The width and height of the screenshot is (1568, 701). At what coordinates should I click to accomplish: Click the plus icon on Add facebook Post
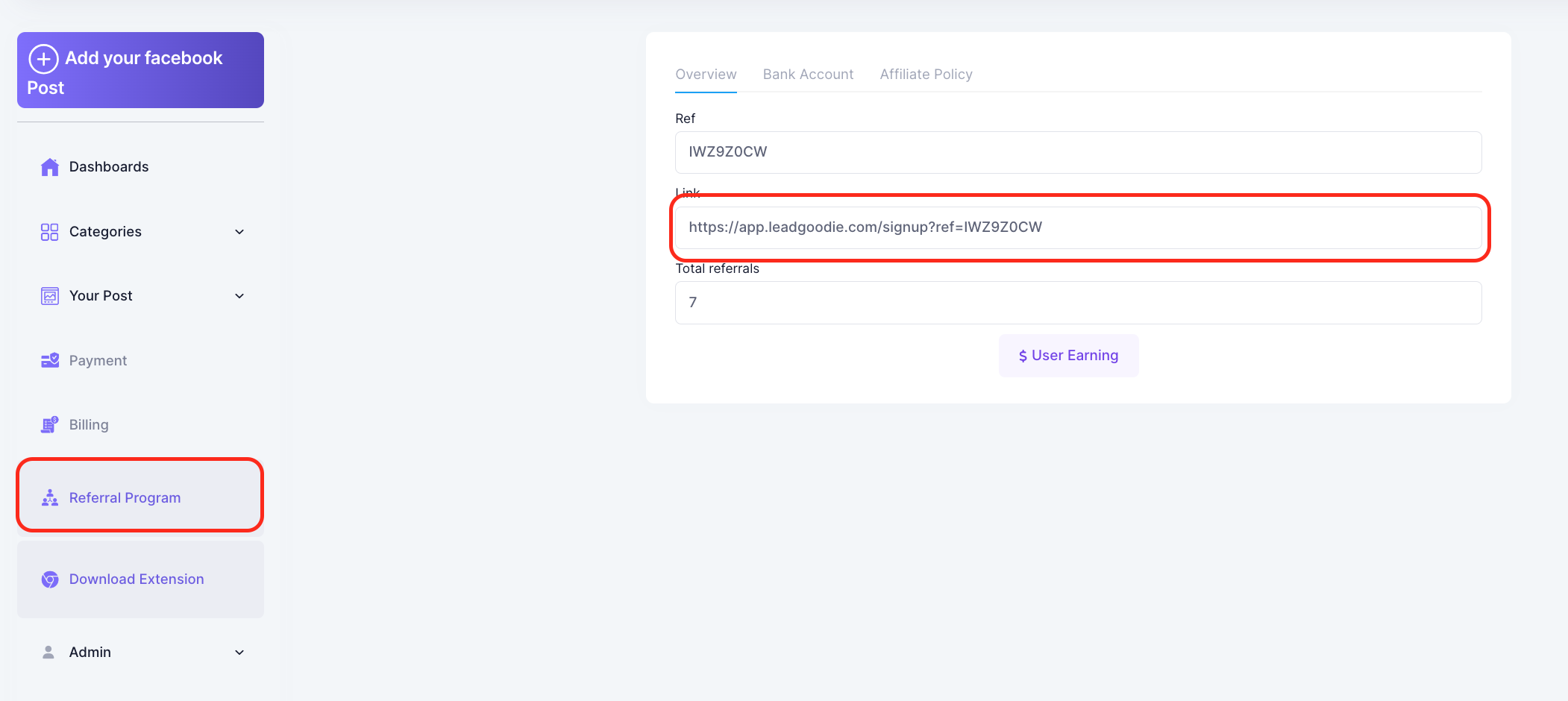pos(43,59)
